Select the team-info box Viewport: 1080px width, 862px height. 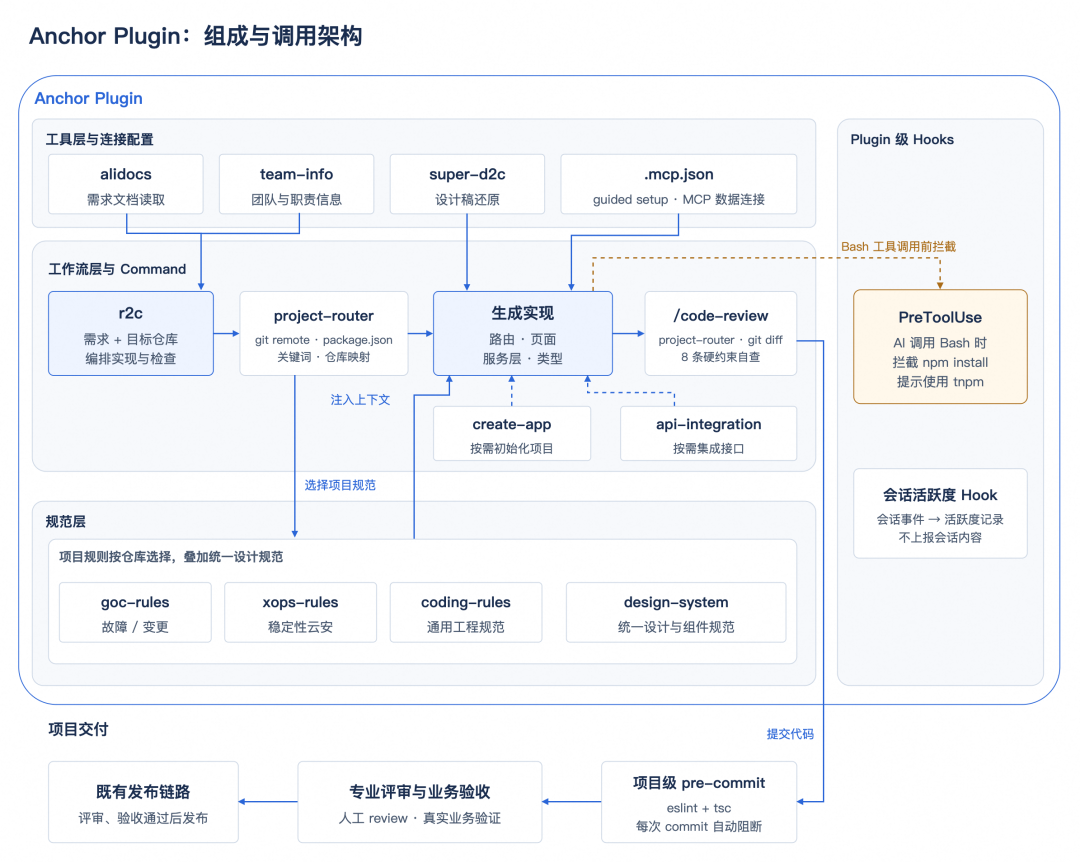296,184
